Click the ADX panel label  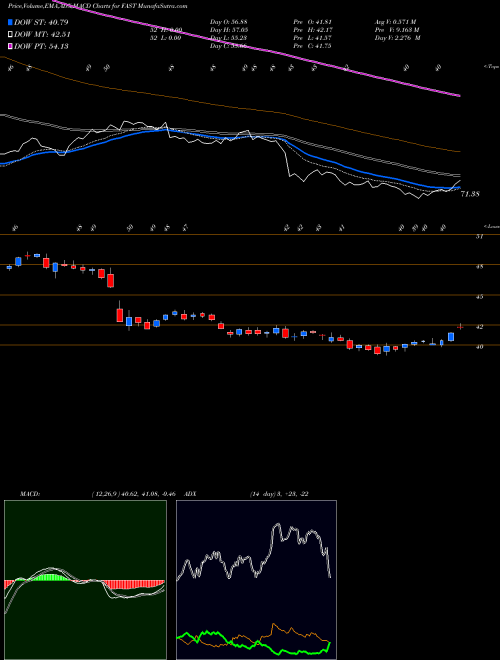click(x=191, y=494)
